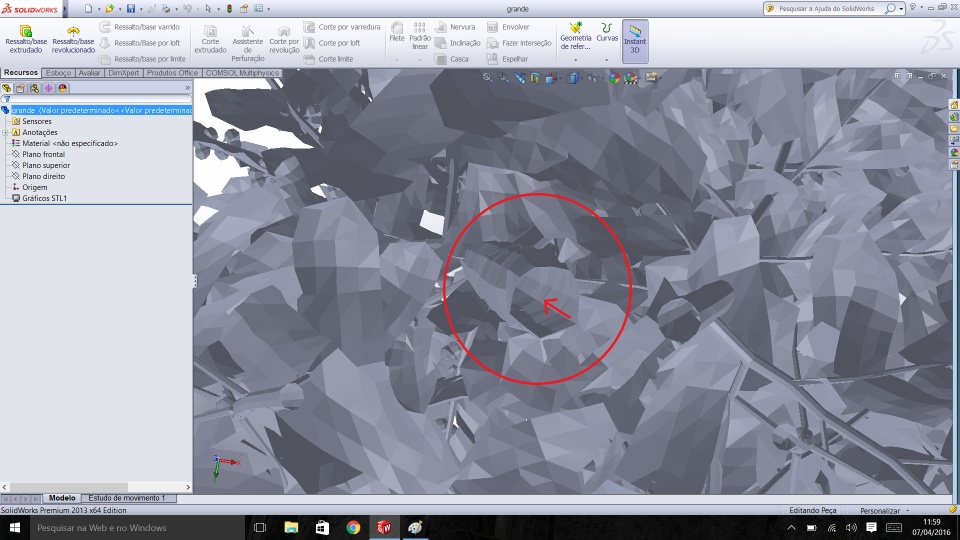Screen dimensions: 960x540
Task: Click the Padrão linear tool
Action: point(419,36)
